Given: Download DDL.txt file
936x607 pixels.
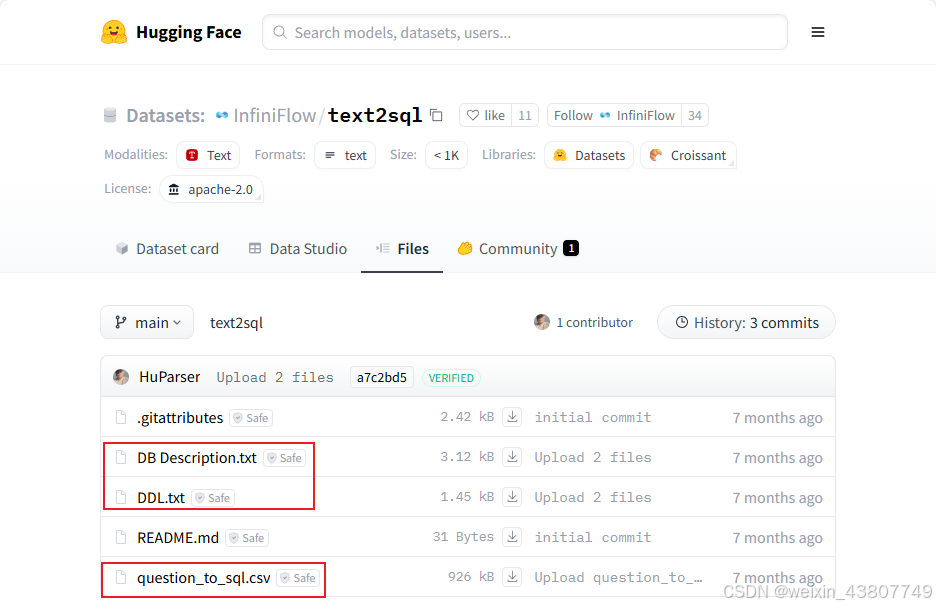Looking at the screenshot, I should [x=512, y=497].
